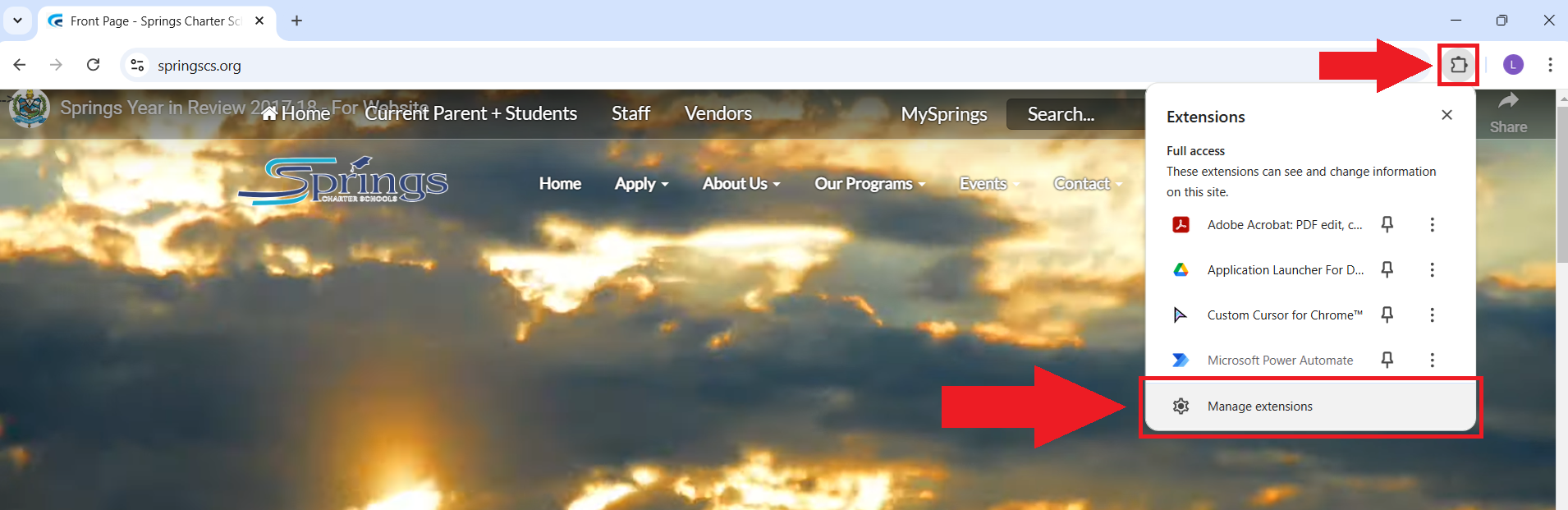Pin the Application Launcher extension
This screenshot has height=510, width=1568.
(1387, 269)
